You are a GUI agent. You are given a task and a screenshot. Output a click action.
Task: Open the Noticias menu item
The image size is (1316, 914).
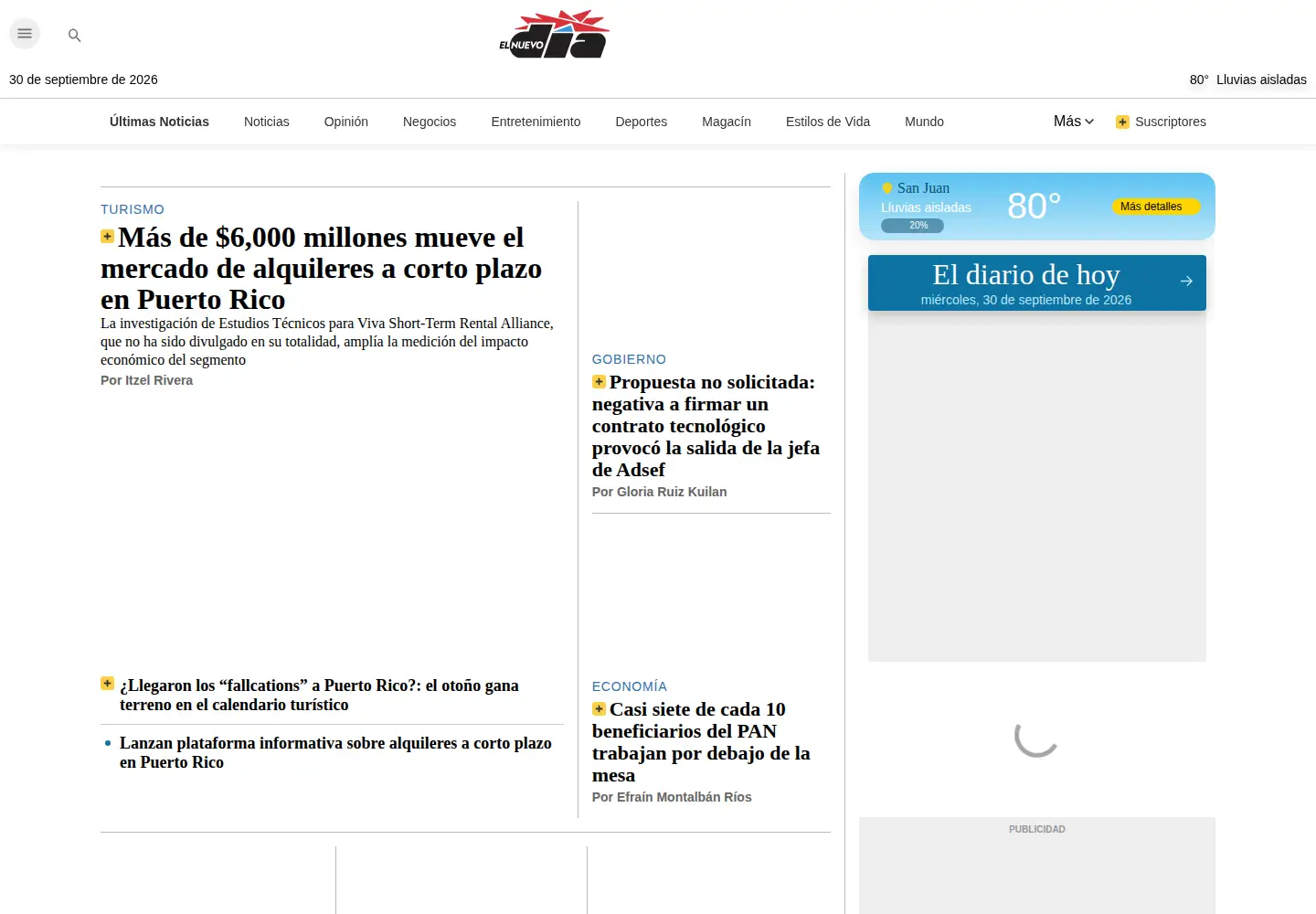click(266, 122)
